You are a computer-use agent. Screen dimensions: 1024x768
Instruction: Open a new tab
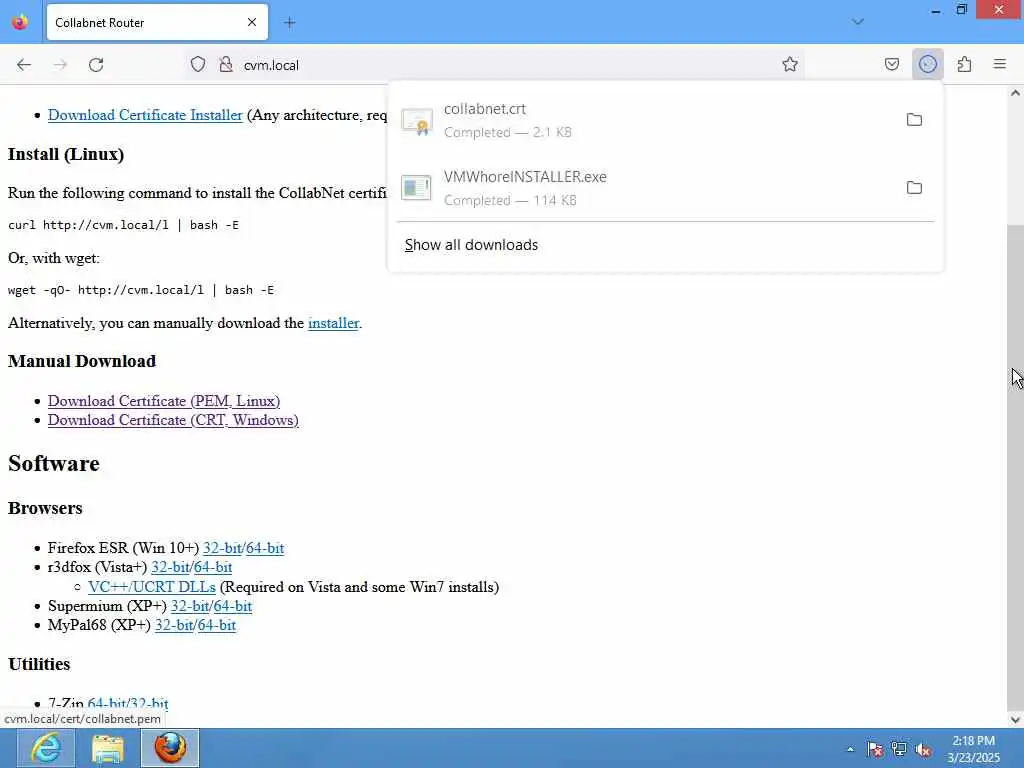[290, 23]
